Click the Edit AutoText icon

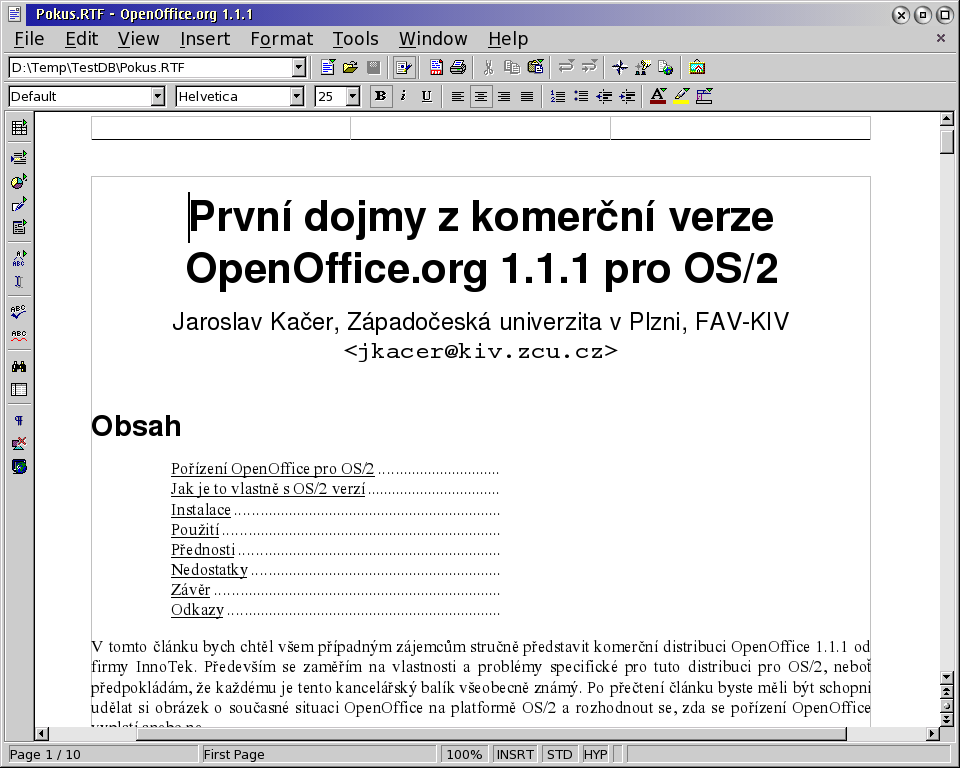tap(19, 258)
